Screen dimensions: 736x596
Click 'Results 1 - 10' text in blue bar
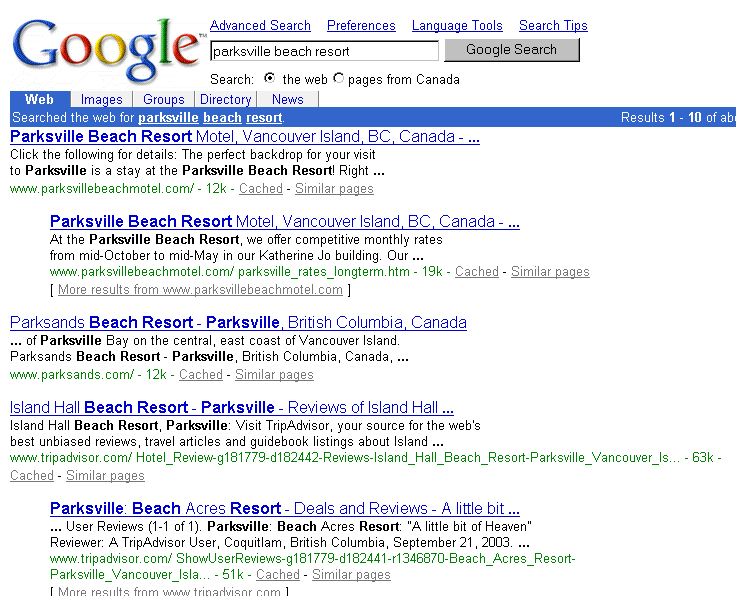click(x=661, y=117)
